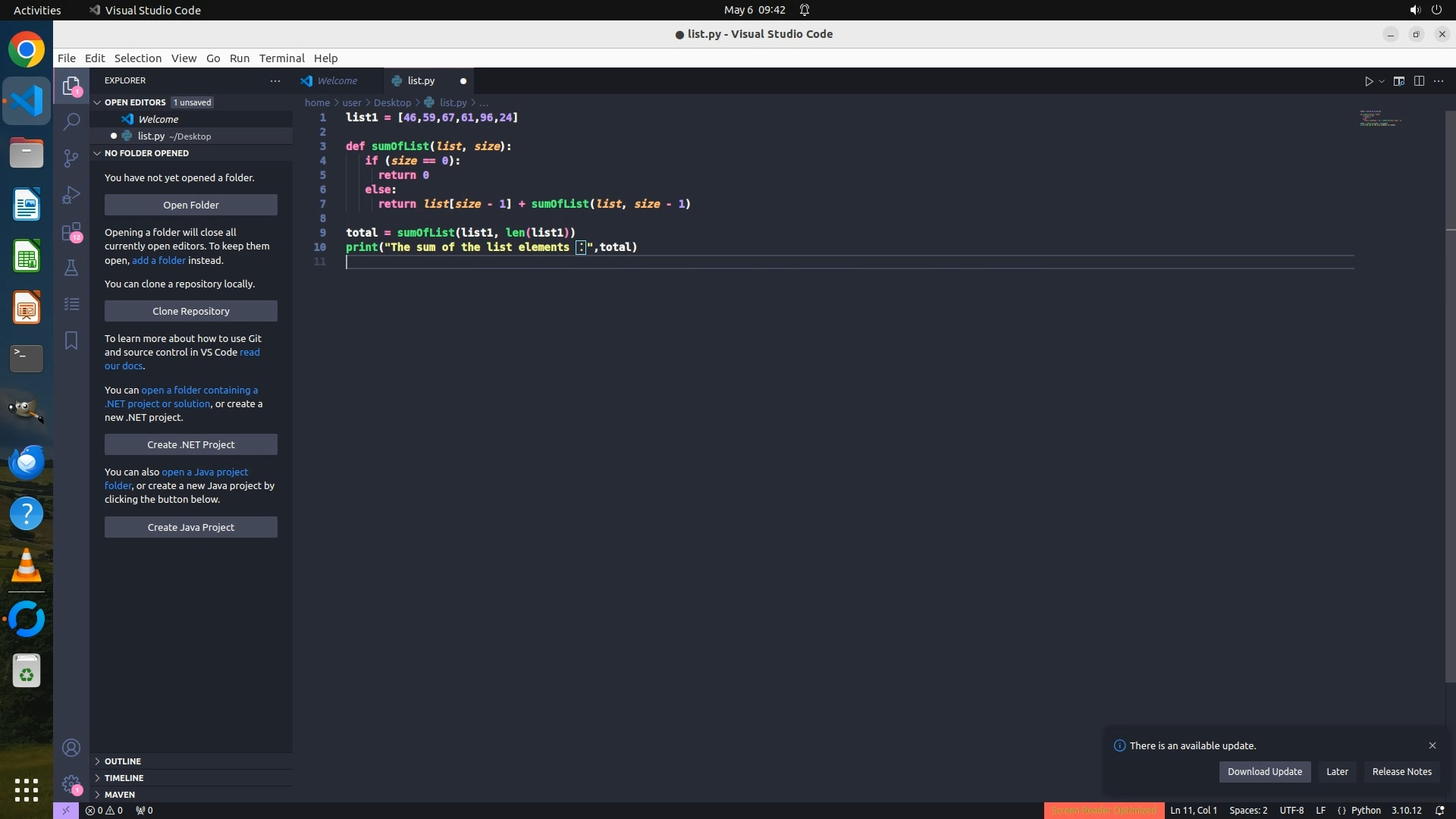Image resolution: width=1456 pixels, height=819 pixels.
Task: Open Run and Debug view icon
Action: pos(71,195)
